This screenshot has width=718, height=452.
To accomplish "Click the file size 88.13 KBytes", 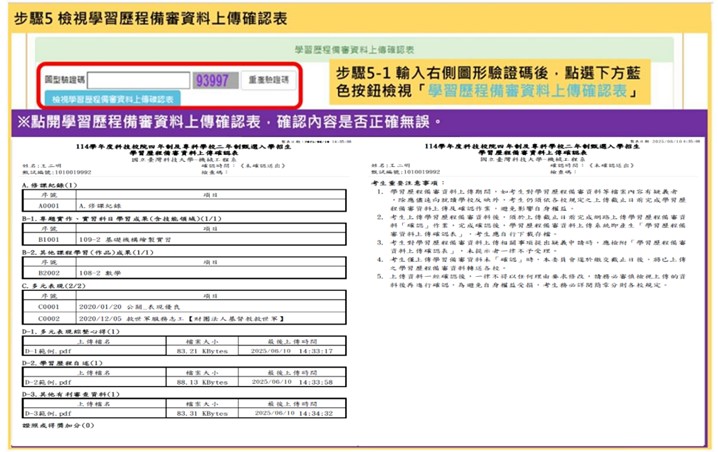I will 202,382.
